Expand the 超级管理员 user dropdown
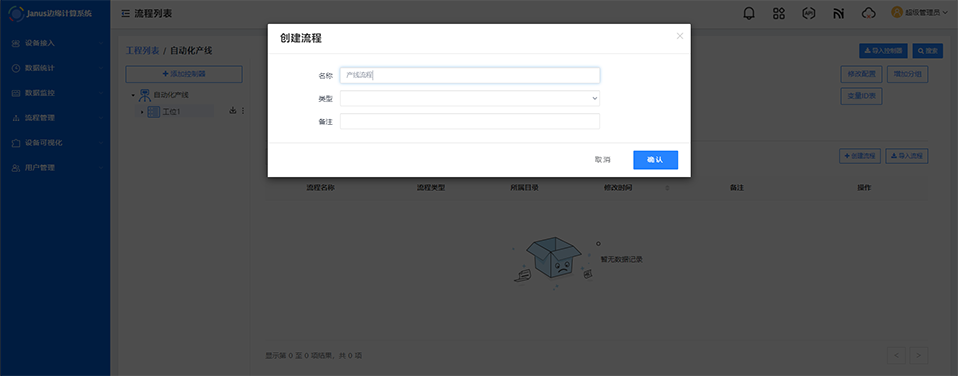This screenshot has width=958, height=376. (x=946, y=12)
